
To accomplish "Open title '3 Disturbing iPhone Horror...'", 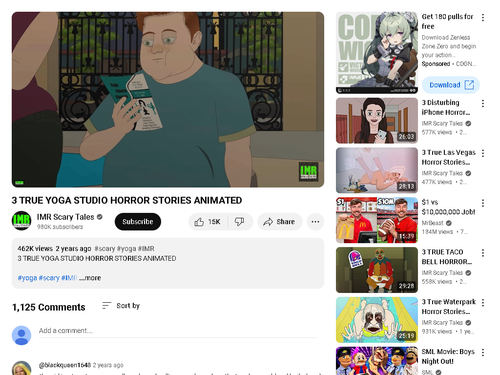I will (x=446, y=107).
